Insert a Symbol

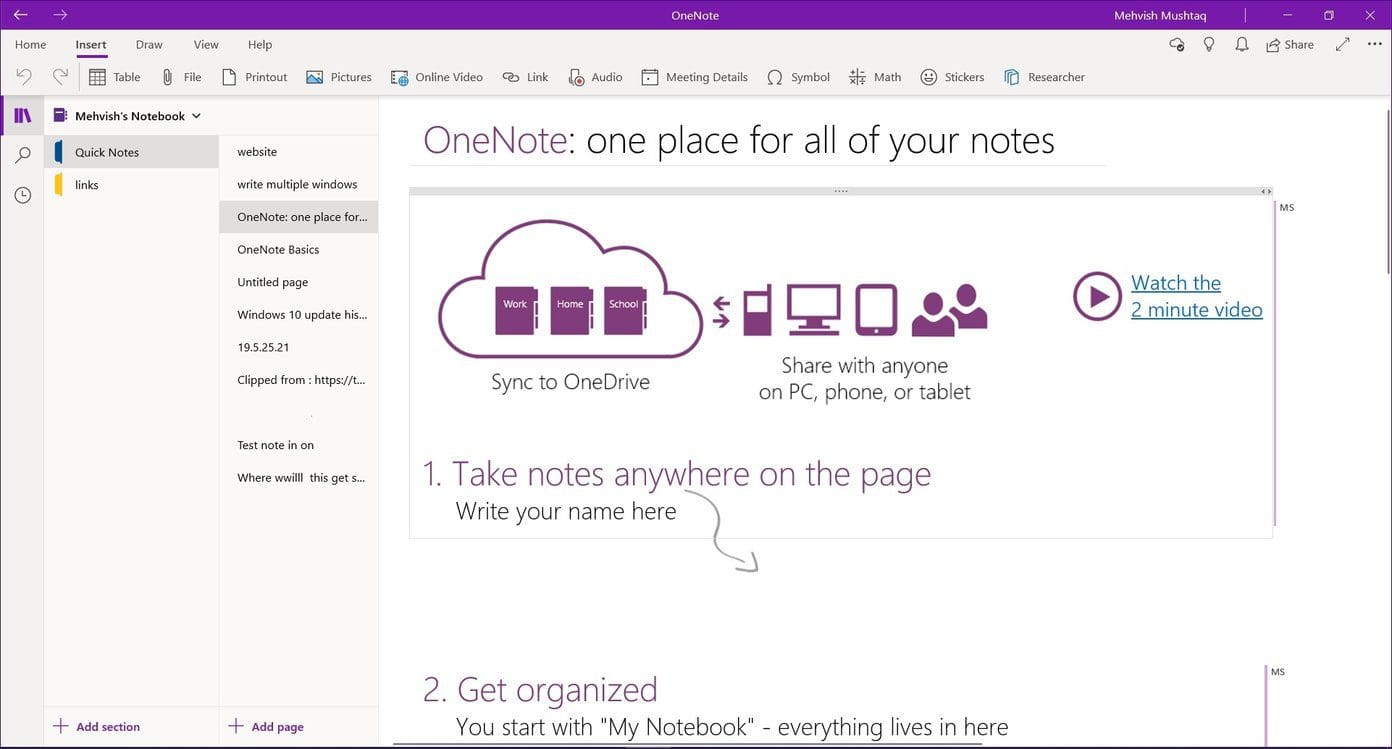click(797, 76)
